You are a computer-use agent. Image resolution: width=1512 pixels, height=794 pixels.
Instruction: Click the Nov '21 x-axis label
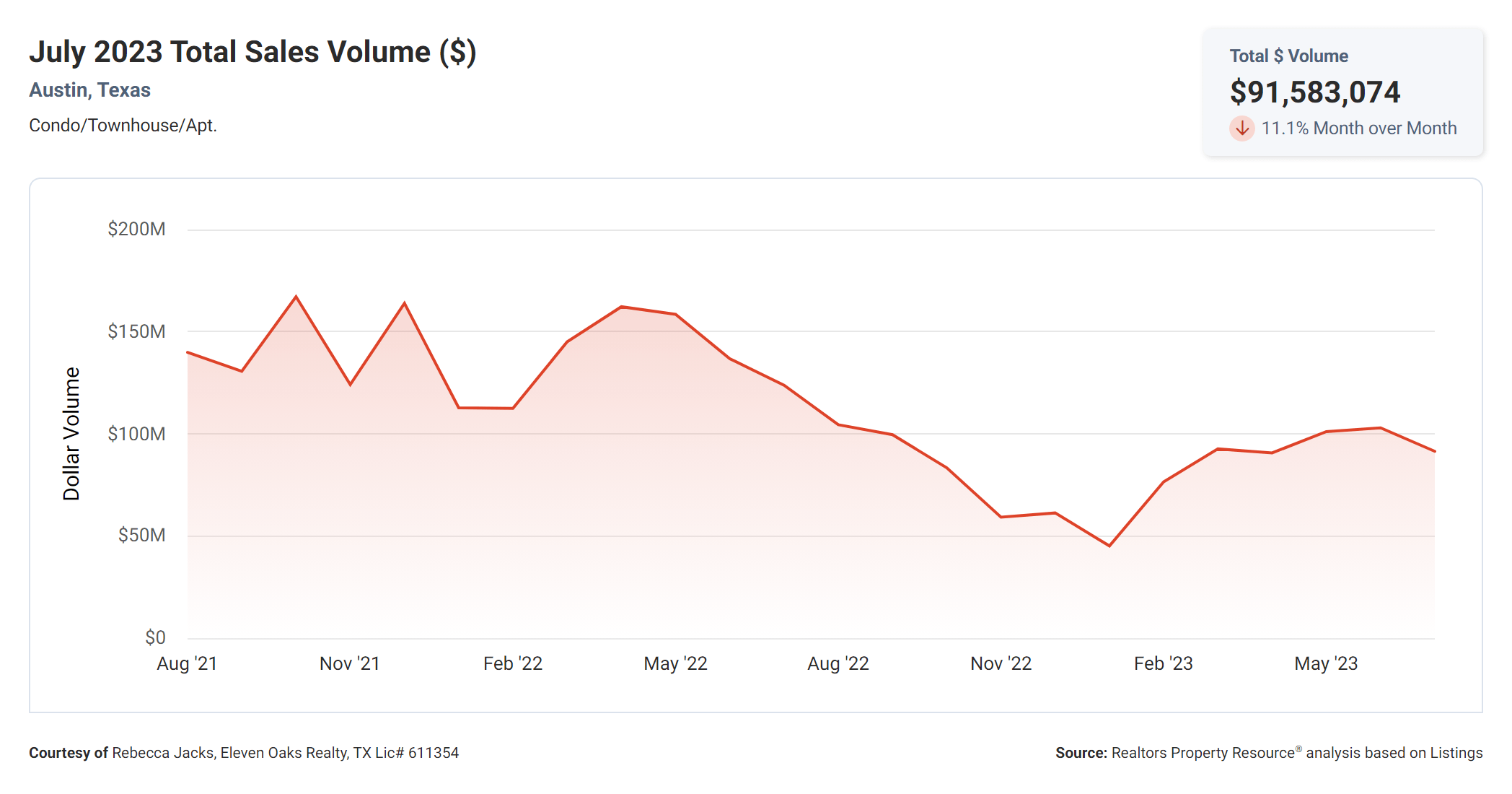(x=350, y=664)
